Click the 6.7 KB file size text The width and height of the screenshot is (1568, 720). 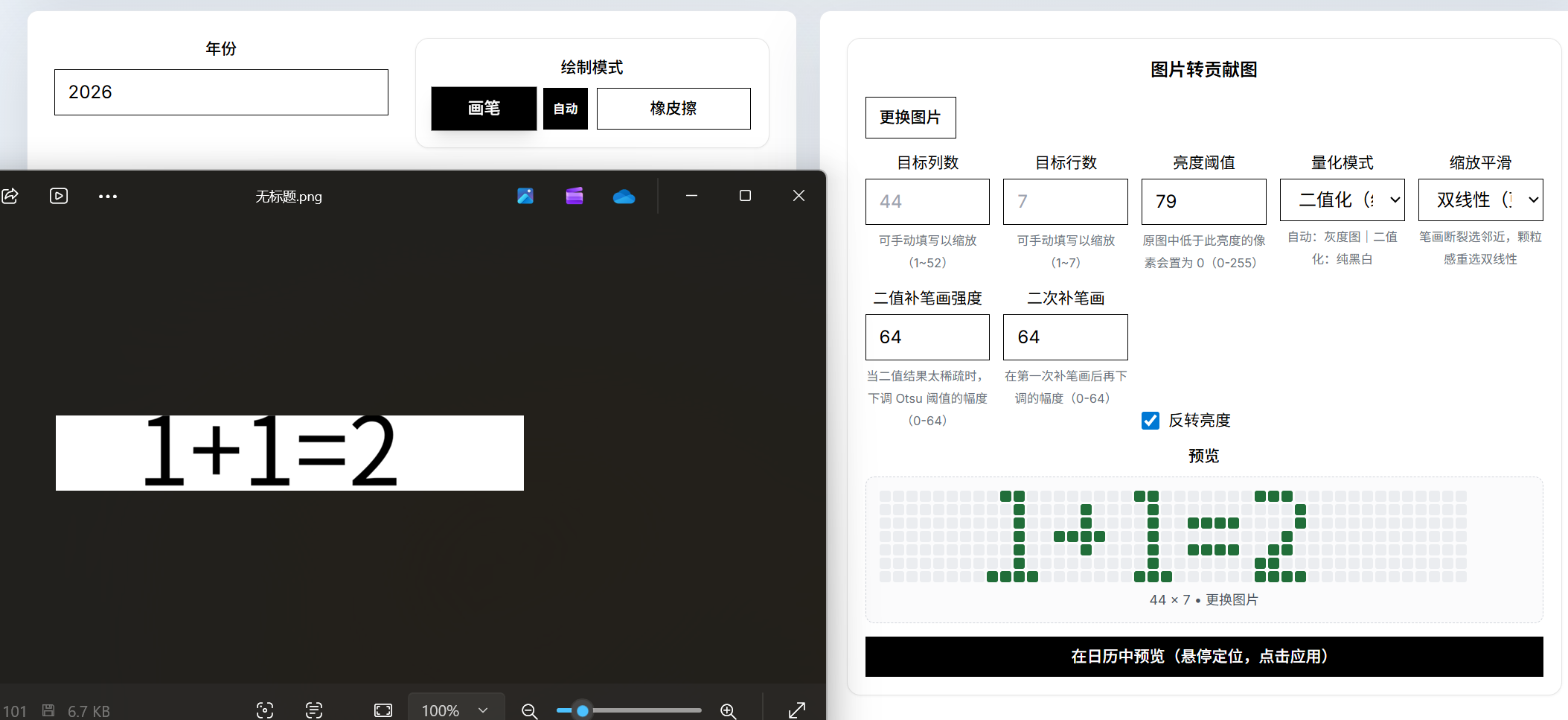coord(89,711)
